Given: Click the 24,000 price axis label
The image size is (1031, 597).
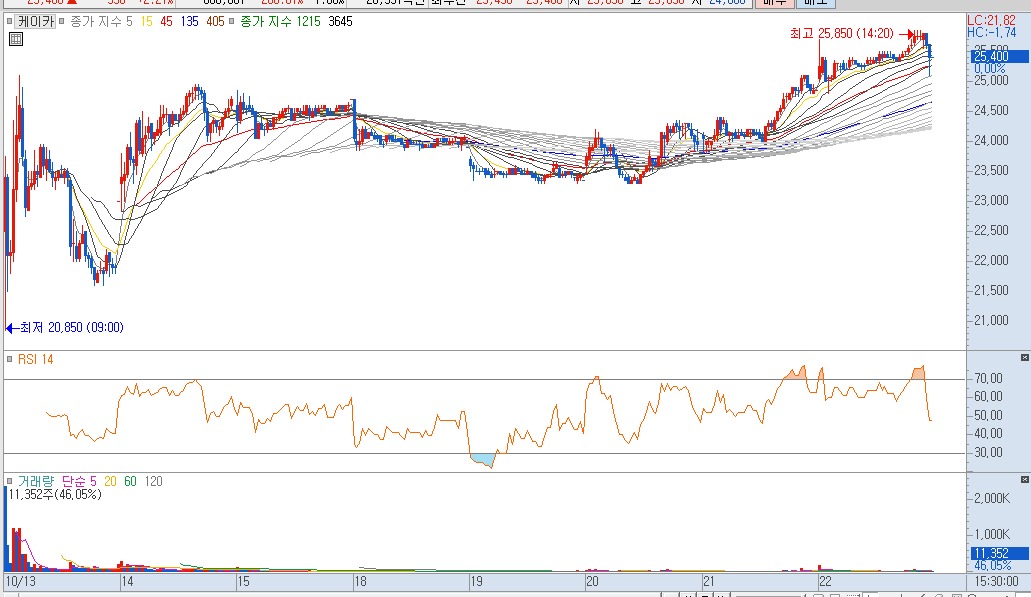Looking at the screenshot, I should (x=991, y=140).
